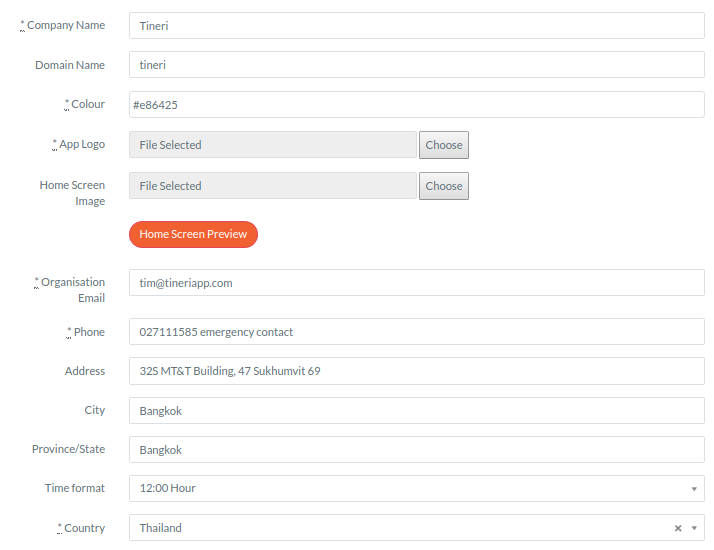Image resolution: width=714 pixels, height=550 pixels.
Task: Edit the Organisation Email field
Action: (417, 283)
